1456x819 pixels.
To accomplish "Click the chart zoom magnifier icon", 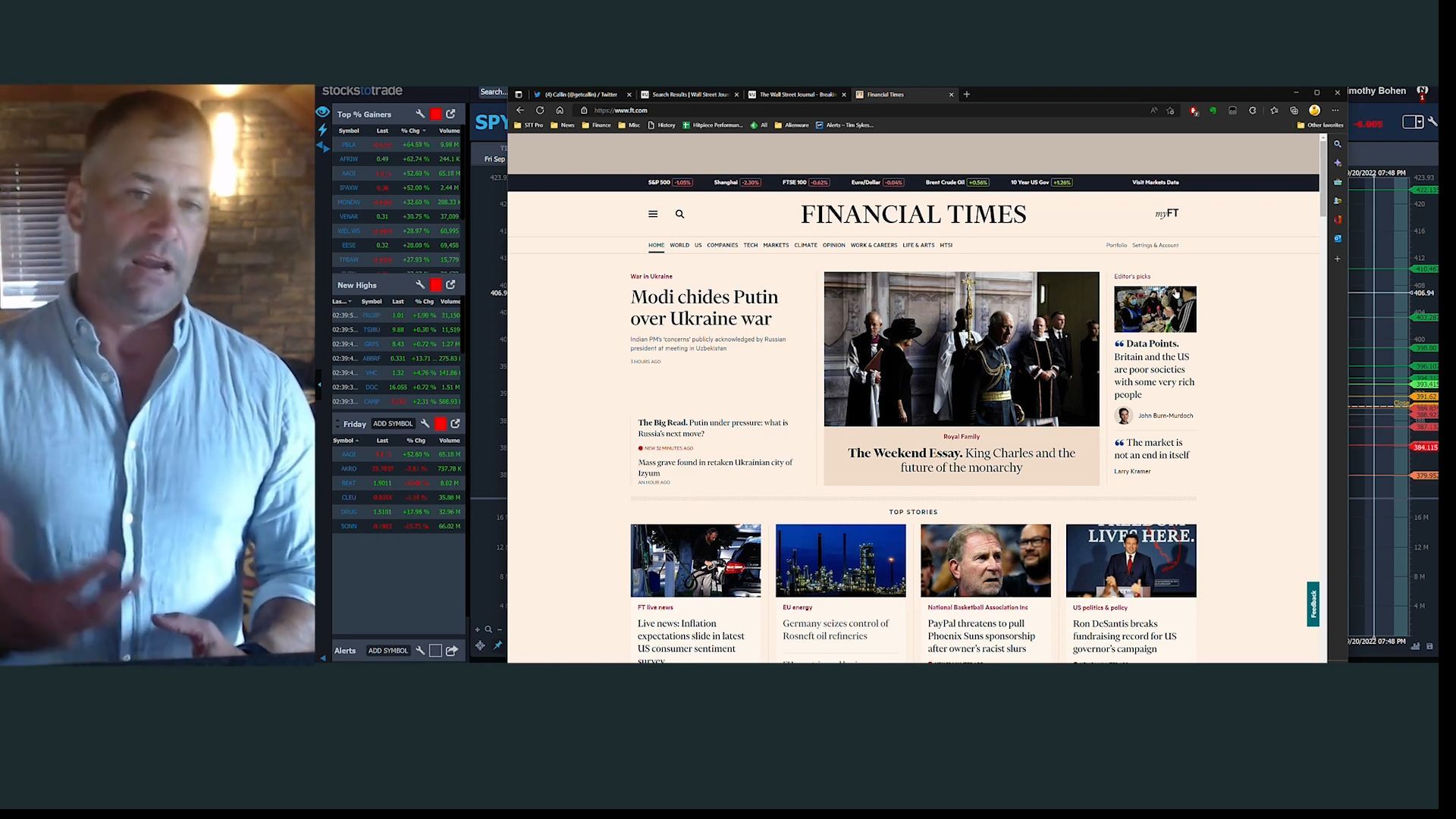I will (x=488, y=629).
